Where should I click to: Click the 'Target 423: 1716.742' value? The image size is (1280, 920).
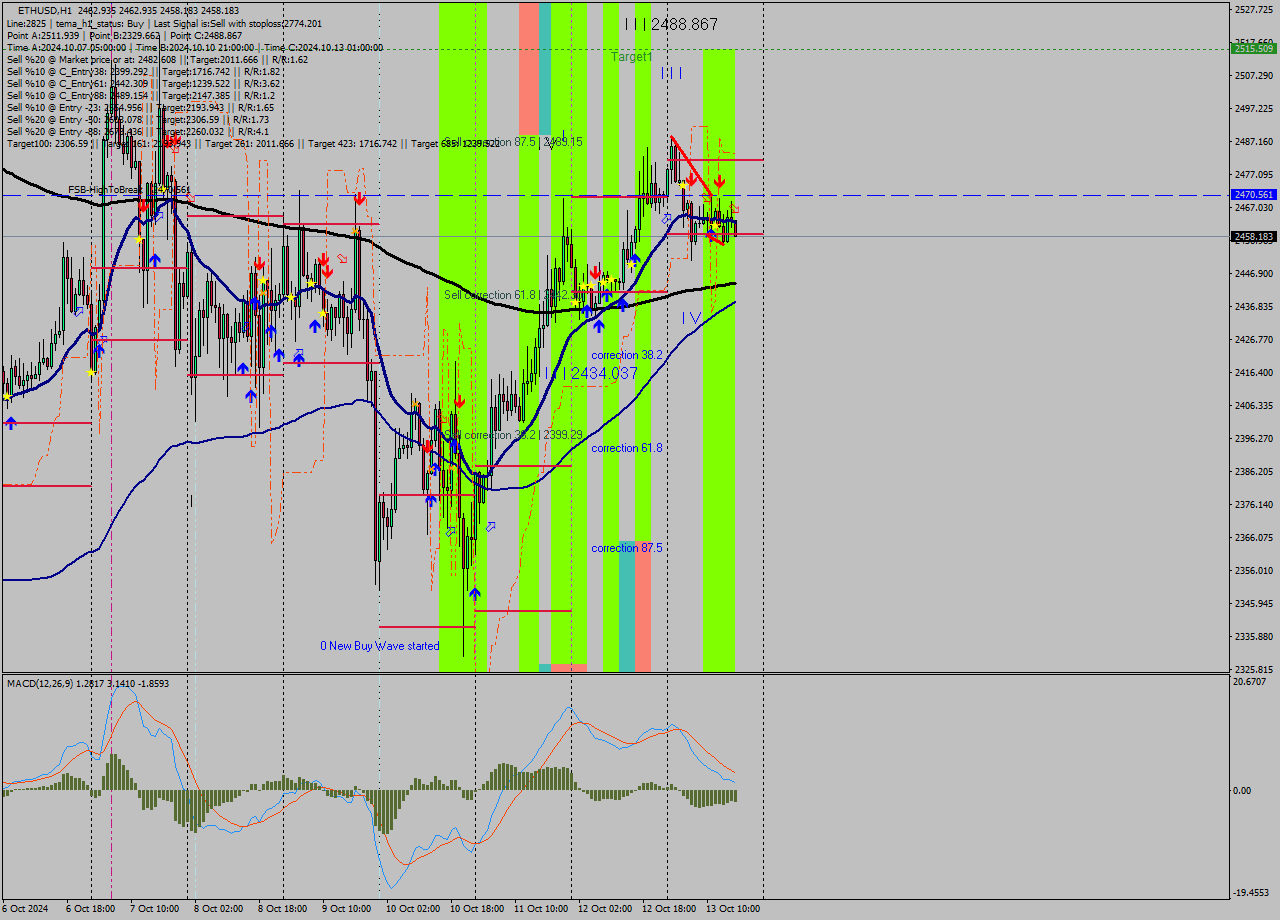coord(352,143)
